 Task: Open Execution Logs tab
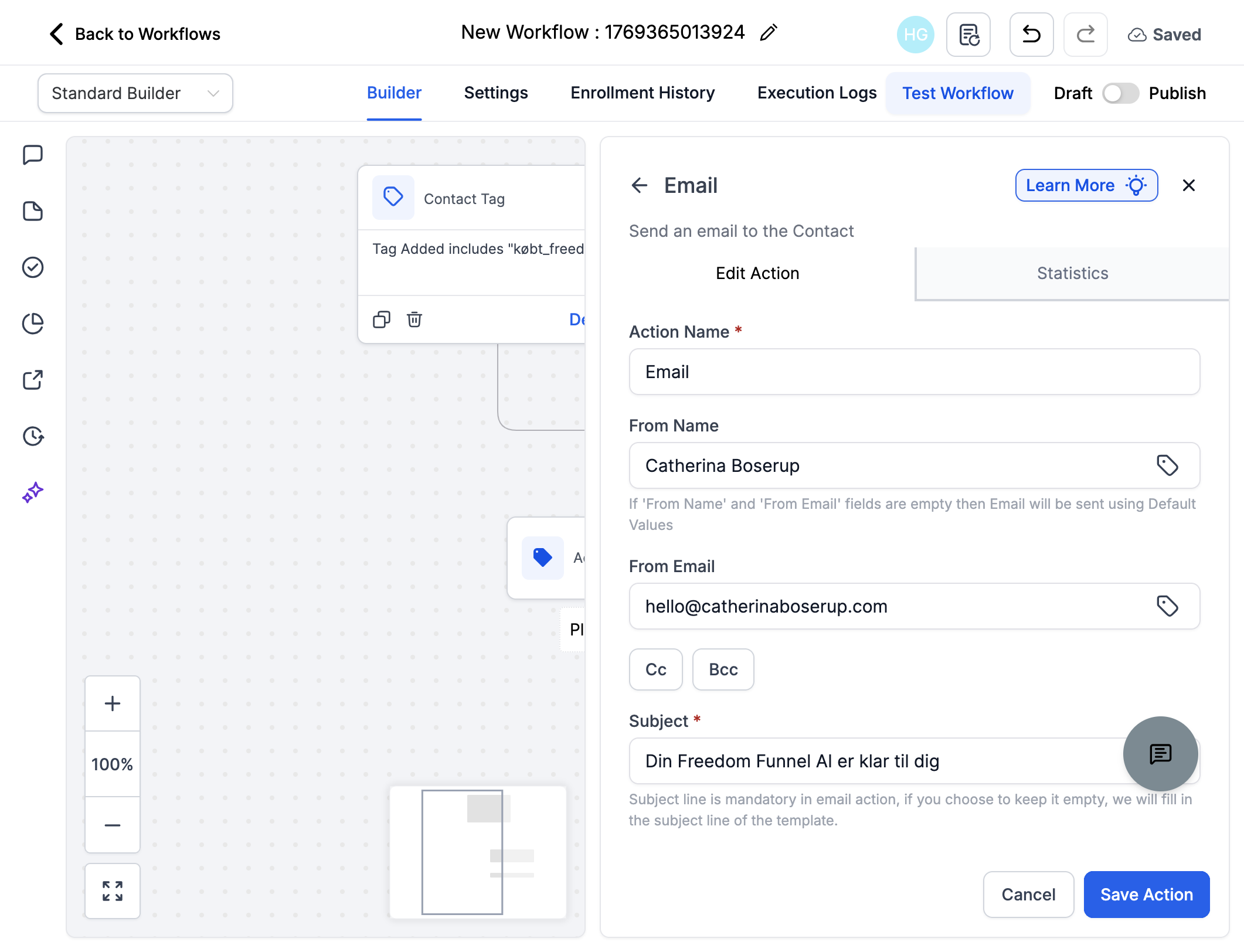(817, 93)
